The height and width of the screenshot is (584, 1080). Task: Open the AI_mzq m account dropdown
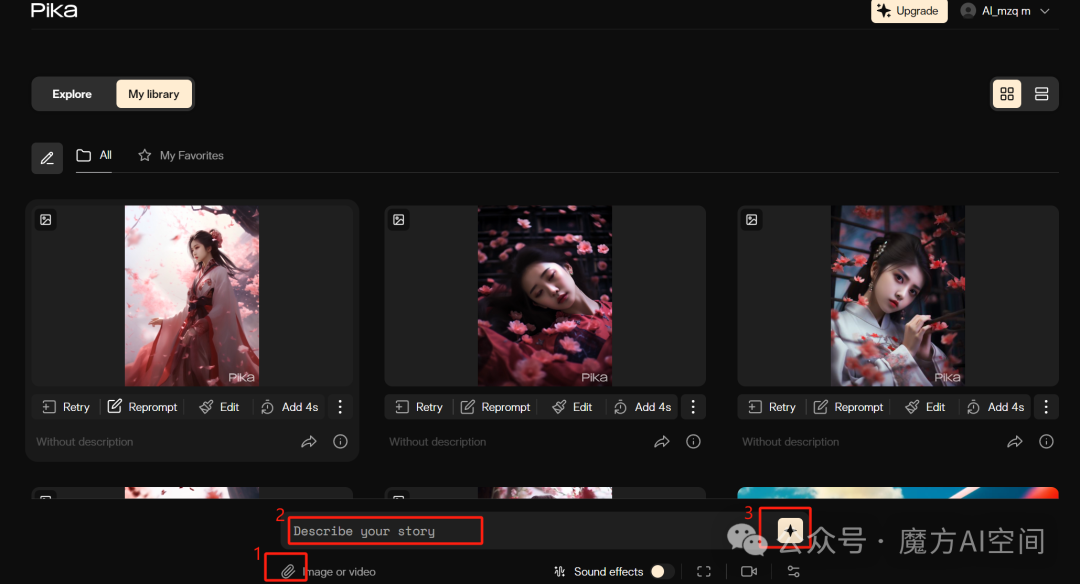click(1006, 11)
